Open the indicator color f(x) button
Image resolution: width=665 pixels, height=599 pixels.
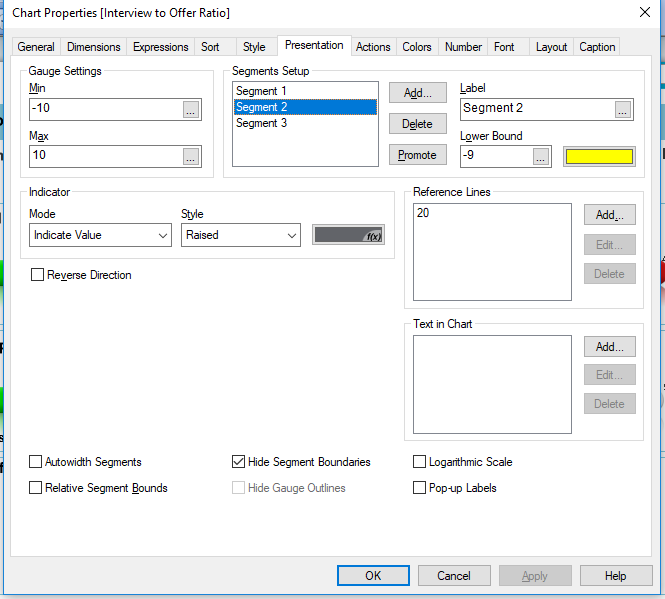coord(348,235)
